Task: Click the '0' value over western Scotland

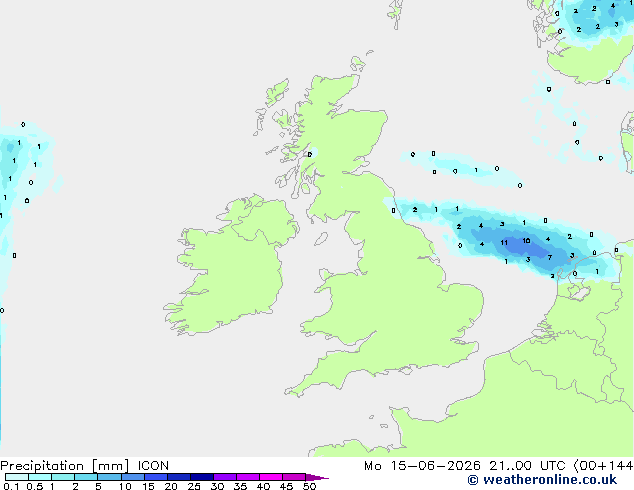Action: [x=310, y=154]
